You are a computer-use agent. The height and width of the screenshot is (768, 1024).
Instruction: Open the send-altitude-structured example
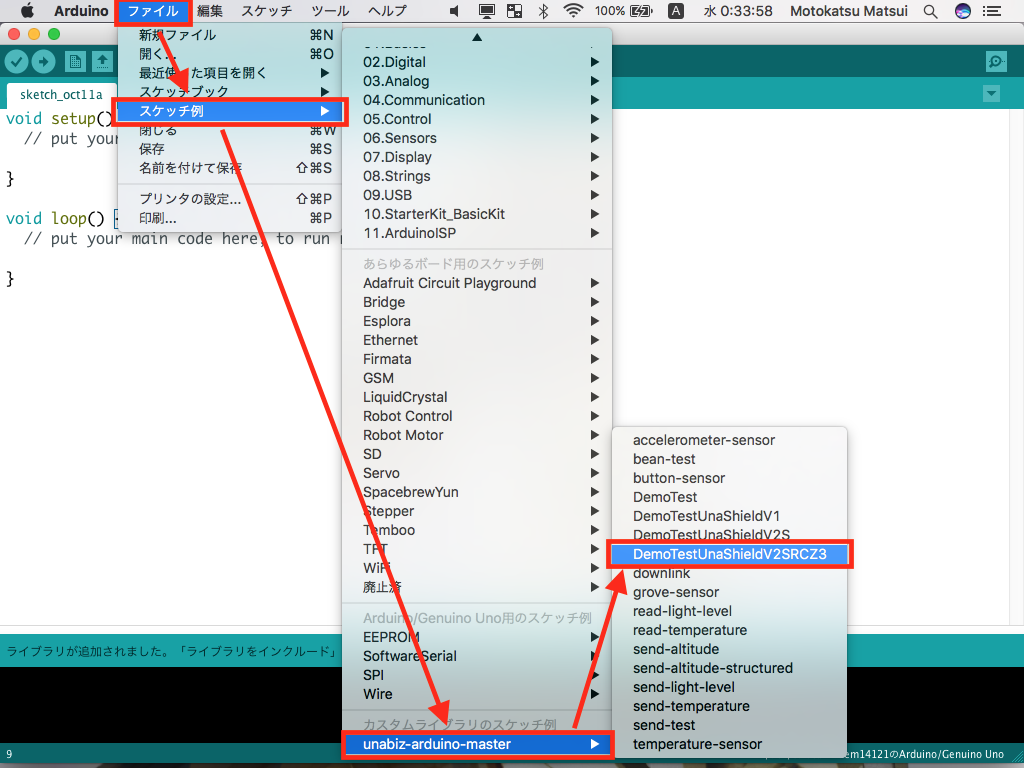coord(729,667)
